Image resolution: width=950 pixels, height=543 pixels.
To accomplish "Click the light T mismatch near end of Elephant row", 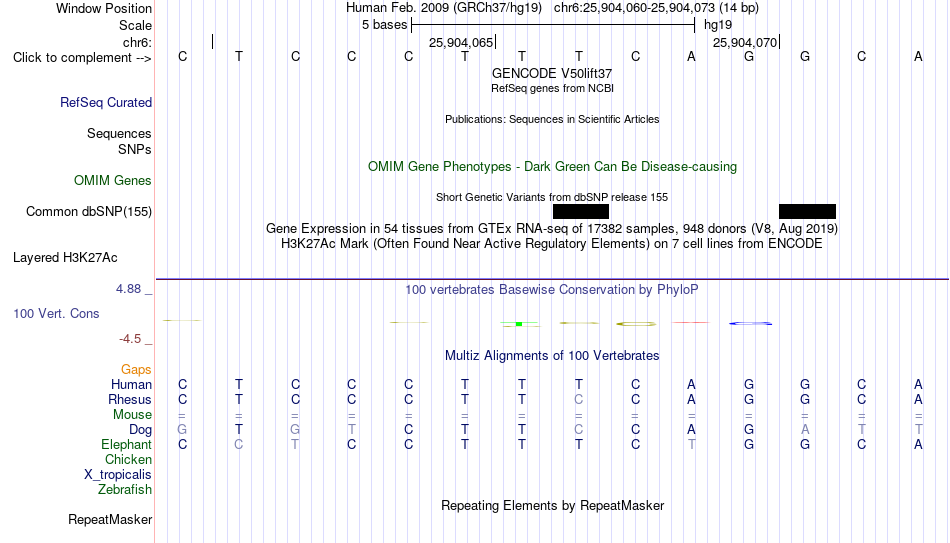I will [691, 444].
